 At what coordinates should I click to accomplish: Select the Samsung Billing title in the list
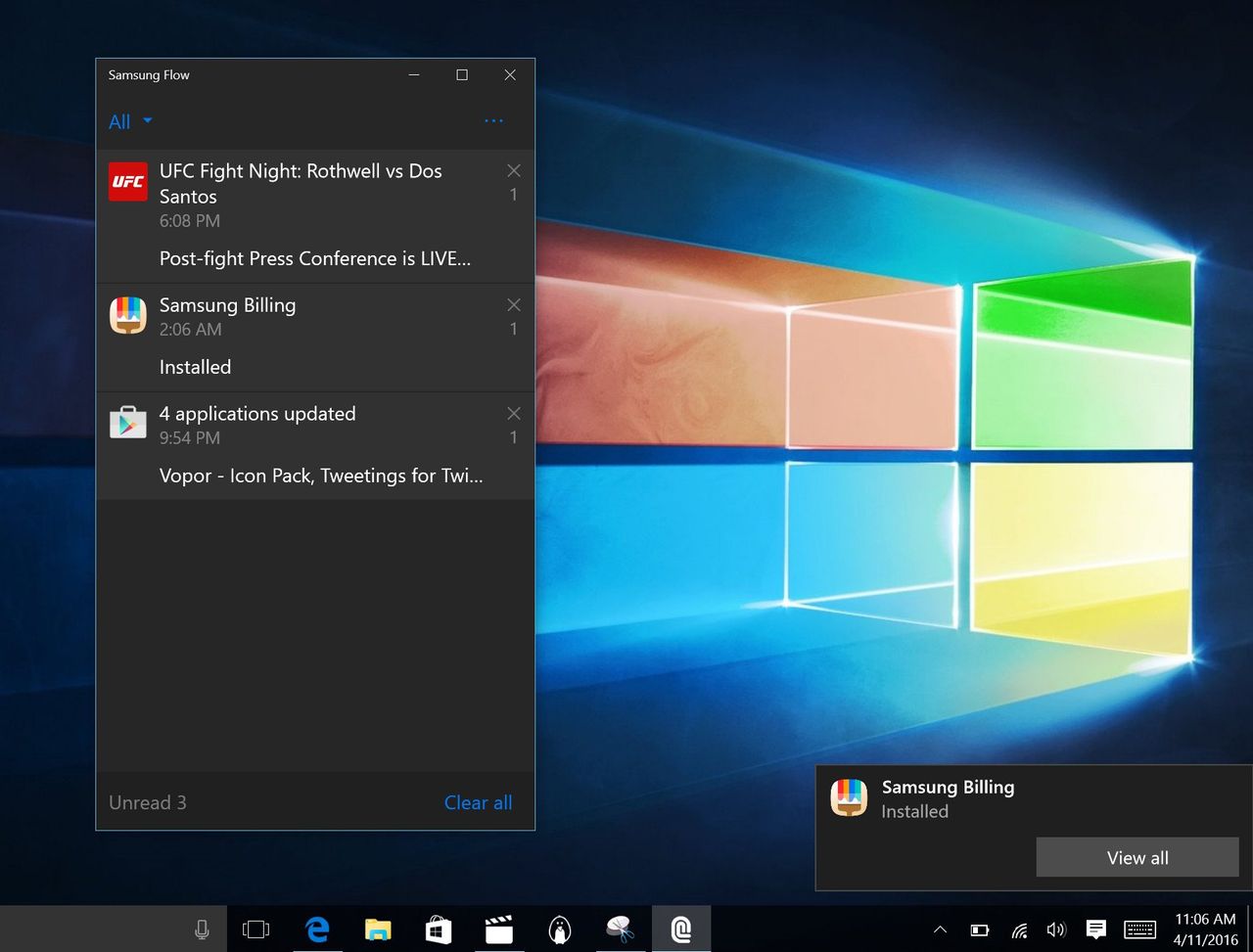[x=227, y=305]
